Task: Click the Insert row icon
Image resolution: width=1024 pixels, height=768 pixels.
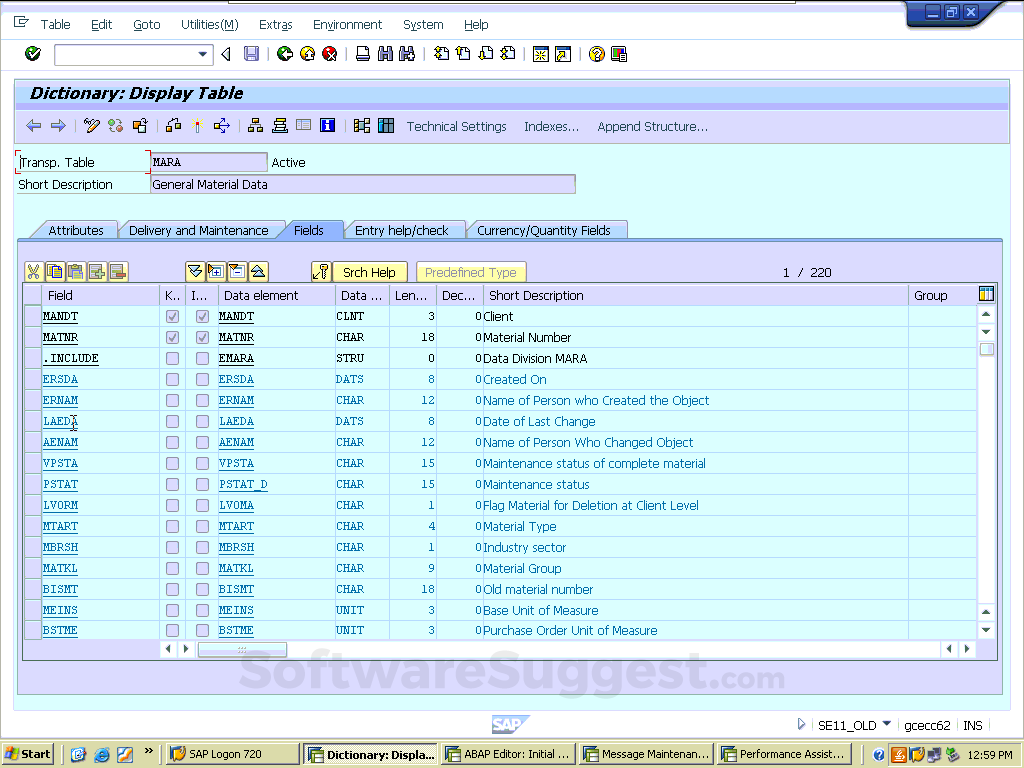Action: [97, 272]
